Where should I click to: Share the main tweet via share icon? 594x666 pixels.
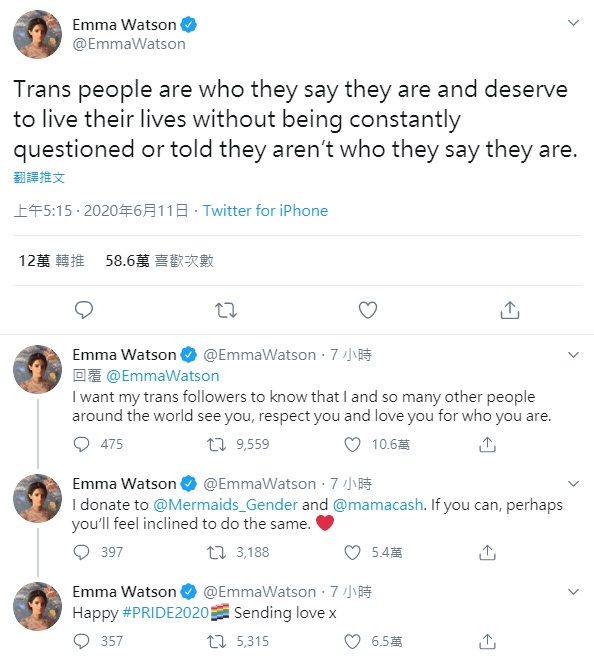tap(509, 310)
